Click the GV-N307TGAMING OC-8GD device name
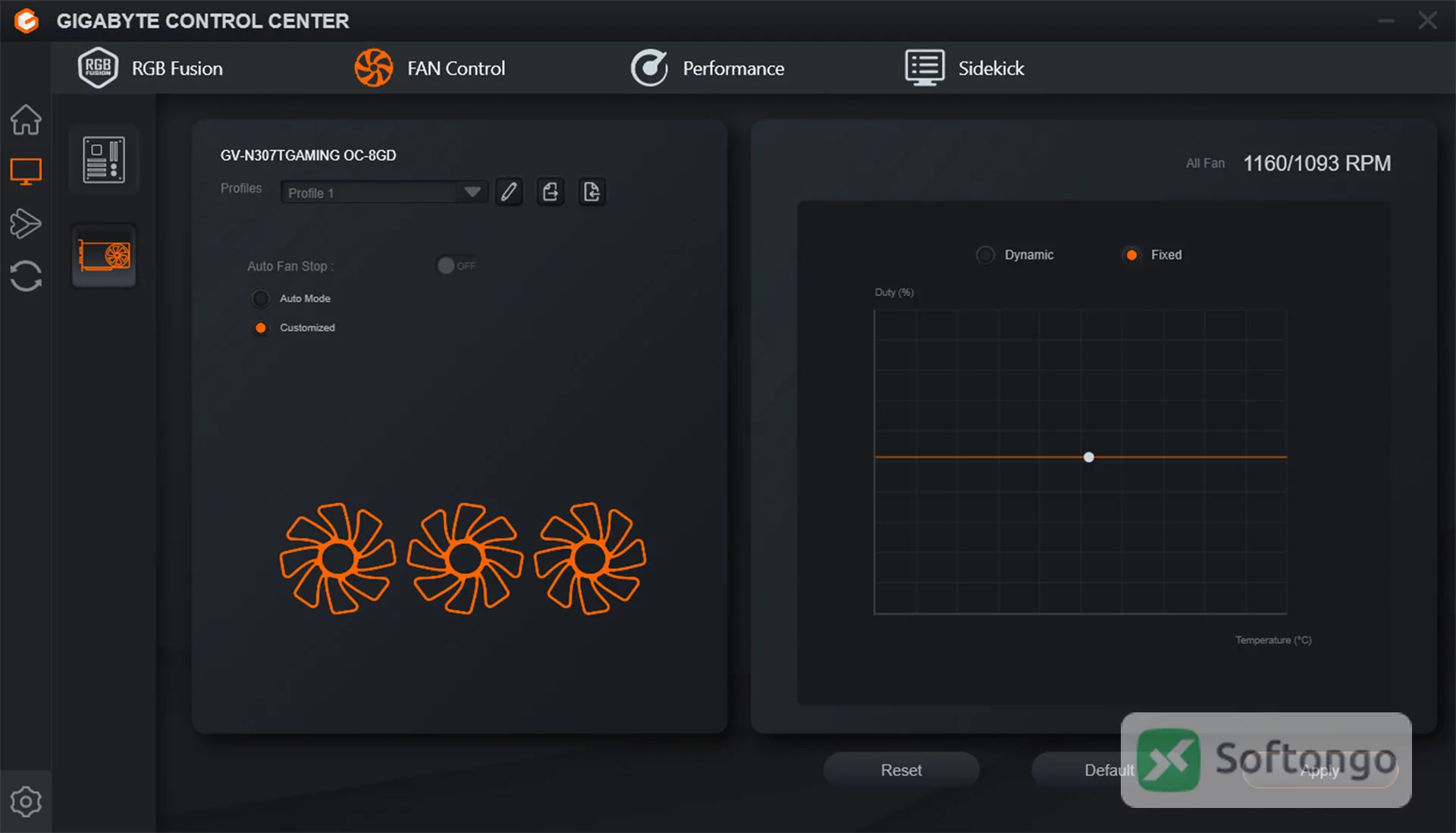Screen dimensions: 1456x833 tap(308, 156)
